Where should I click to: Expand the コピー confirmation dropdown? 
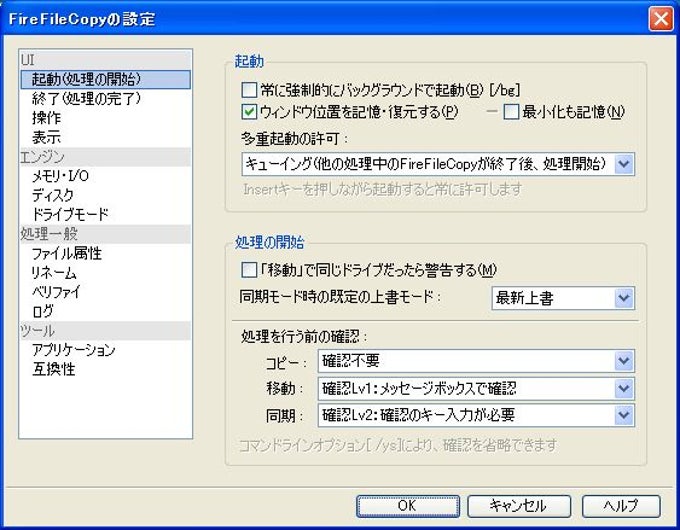[476, 361]
